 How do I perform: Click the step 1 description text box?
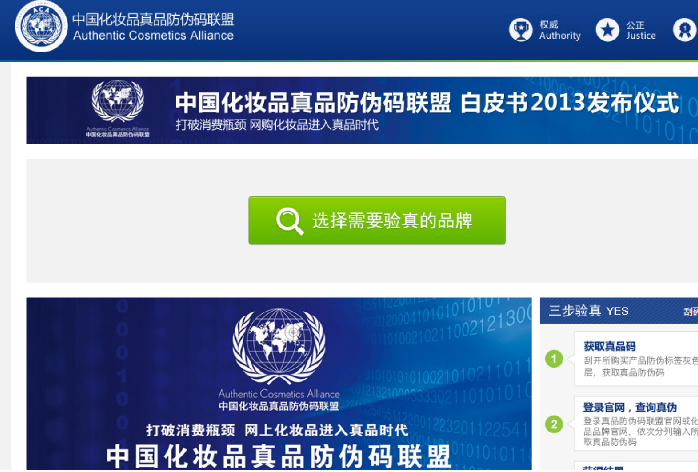point(636,366)
